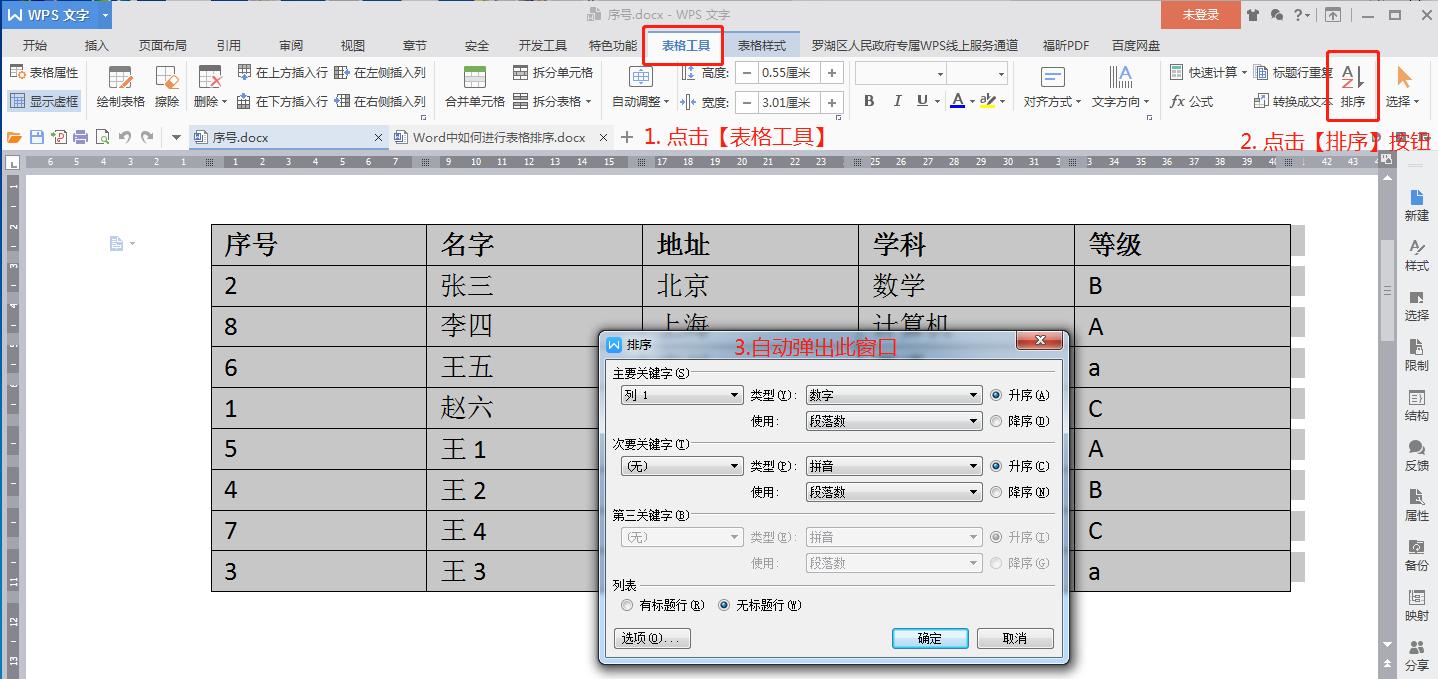
Task: Open sort options via 选项 button
Action: pyautogui.click(x=651, y=638)
